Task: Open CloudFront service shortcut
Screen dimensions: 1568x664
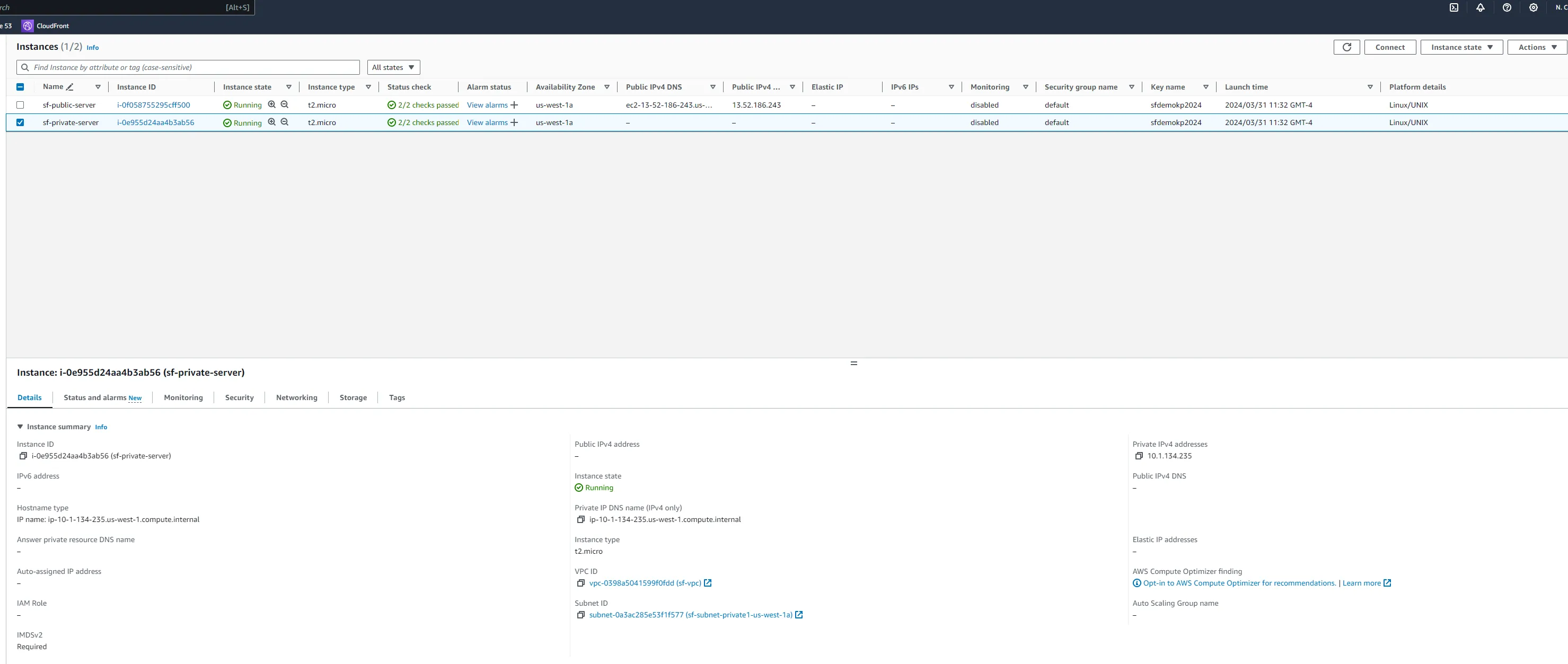Action: point(46,25)
